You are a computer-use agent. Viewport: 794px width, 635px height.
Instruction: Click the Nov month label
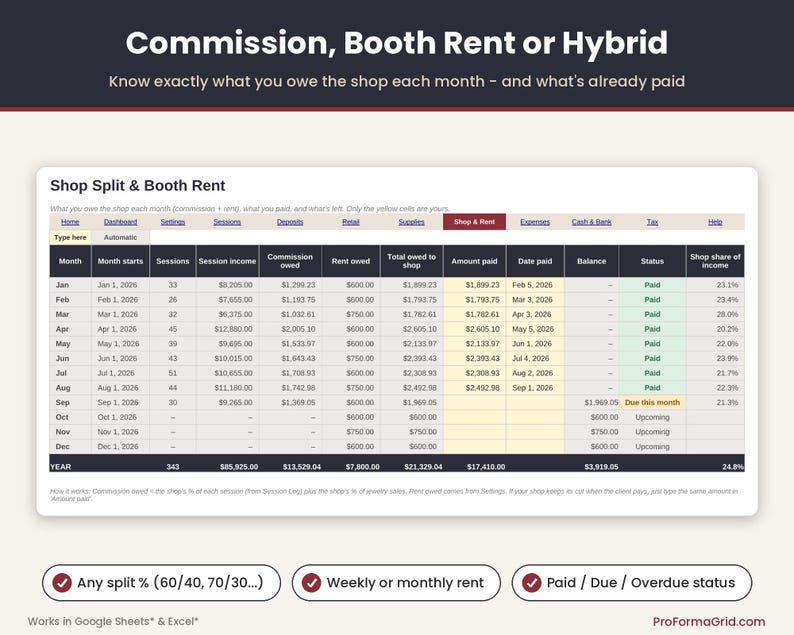coord(70,432)
